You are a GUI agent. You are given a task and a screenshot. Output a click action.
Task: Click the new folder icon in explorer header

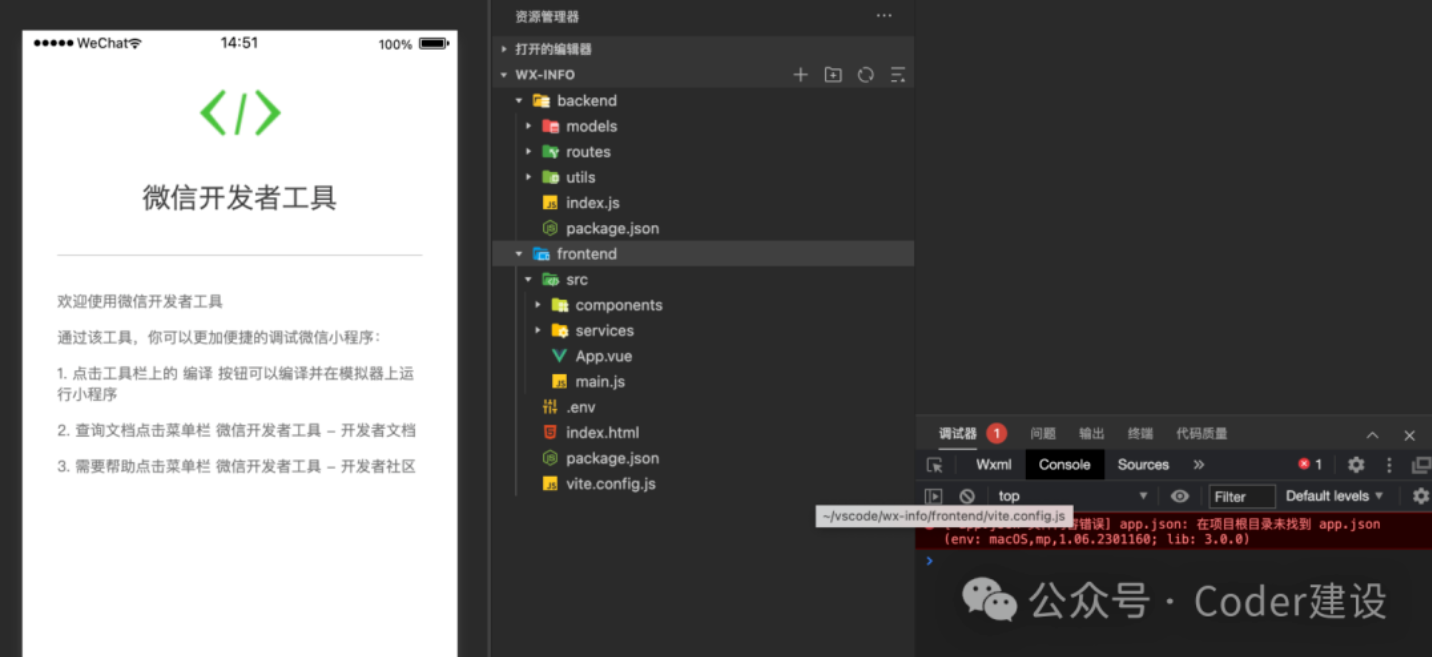[833, 75]
